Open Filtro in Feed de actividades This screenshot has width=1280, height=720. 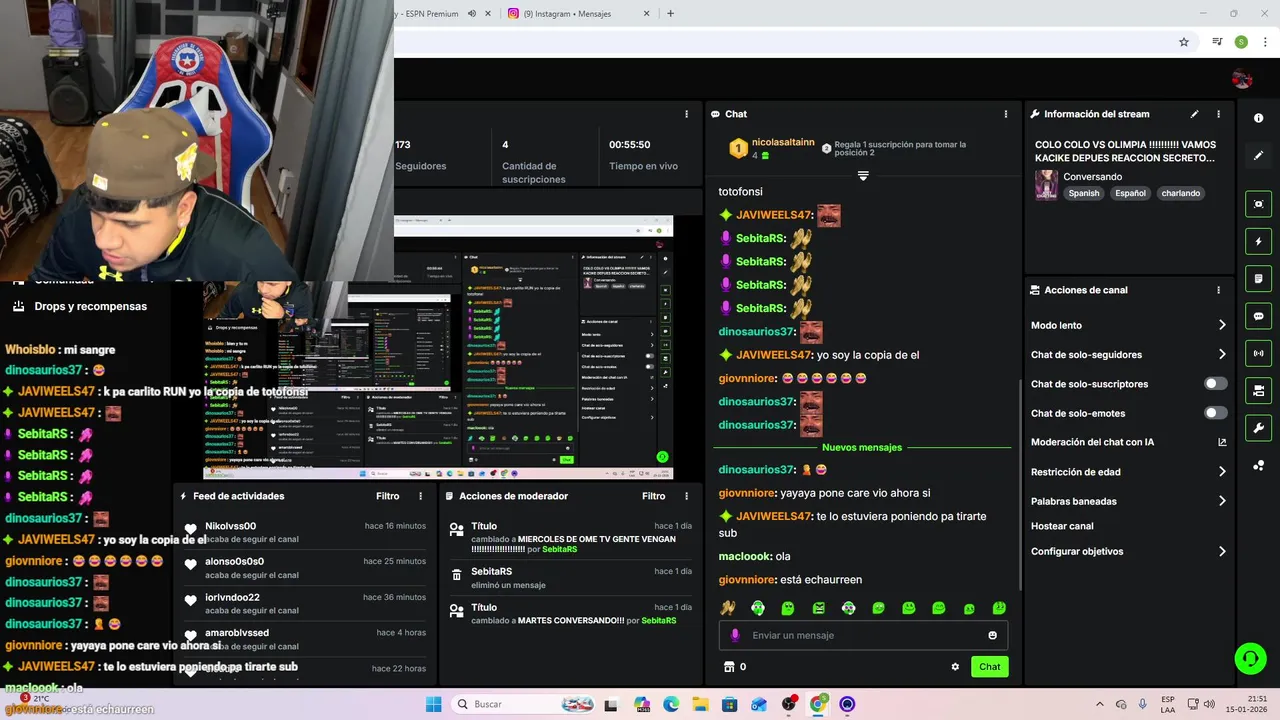(387, 496)
